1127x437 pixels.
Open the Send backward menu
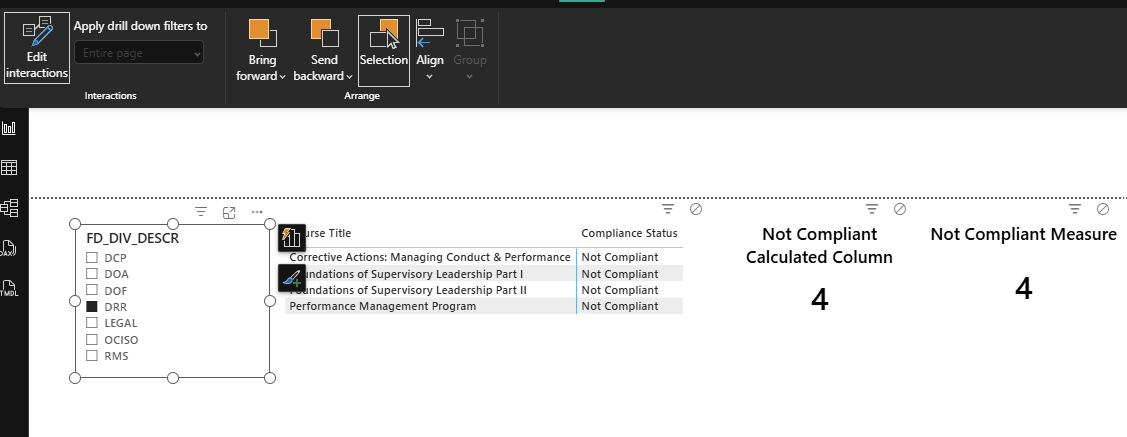click(323, 50)
